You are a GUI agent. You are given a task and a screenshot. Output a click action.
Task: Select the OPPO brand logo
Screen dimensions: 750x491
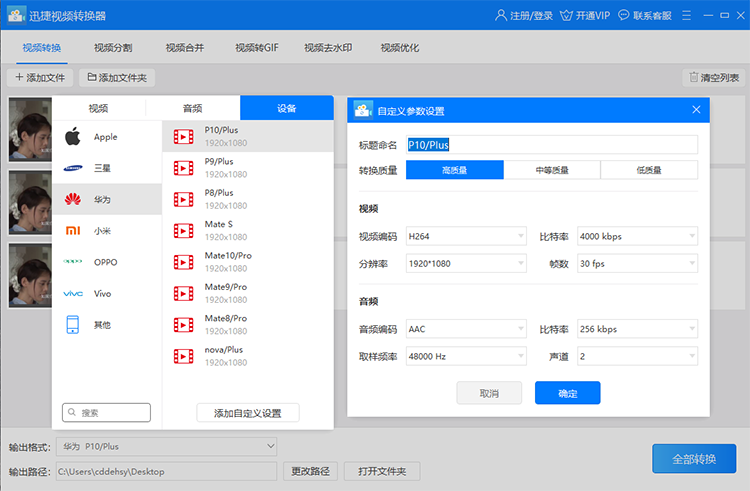(x=73, y=262)
